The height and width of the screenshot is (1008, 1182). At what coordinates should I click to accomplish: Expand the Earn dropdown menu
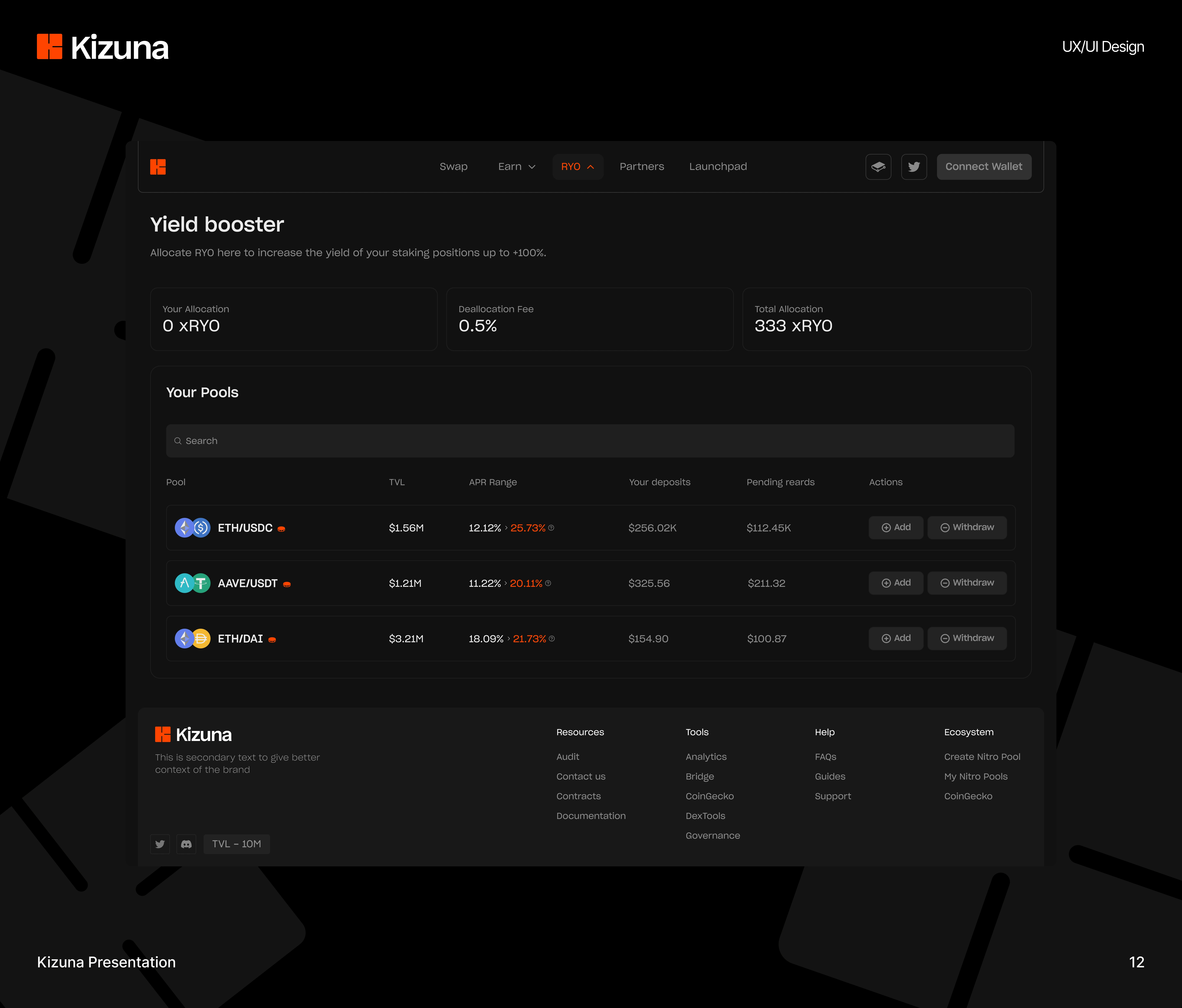click(x=517, y=167)
